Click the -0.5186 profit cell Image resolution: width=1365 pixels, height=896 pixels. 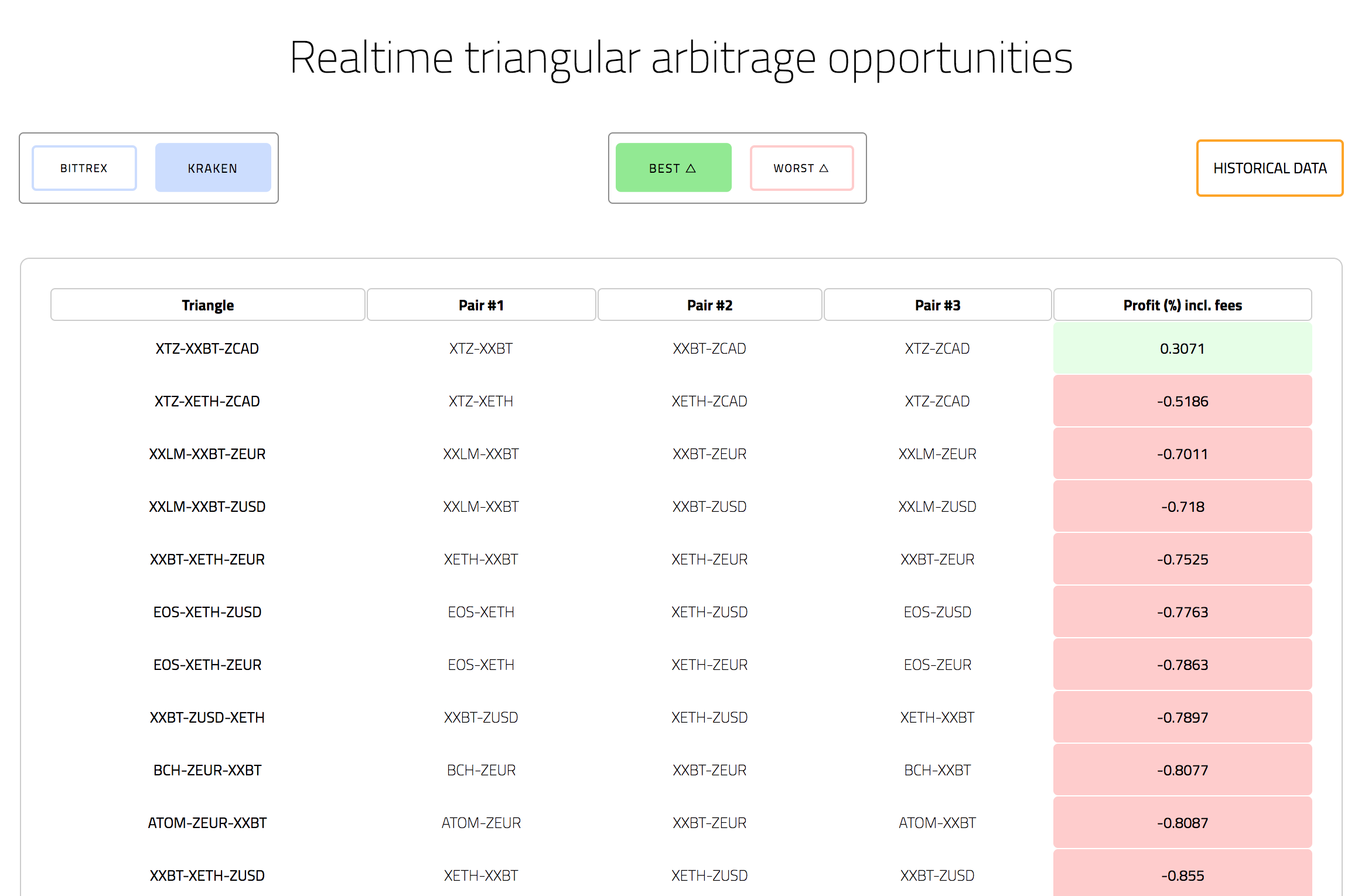point(1182,401)
